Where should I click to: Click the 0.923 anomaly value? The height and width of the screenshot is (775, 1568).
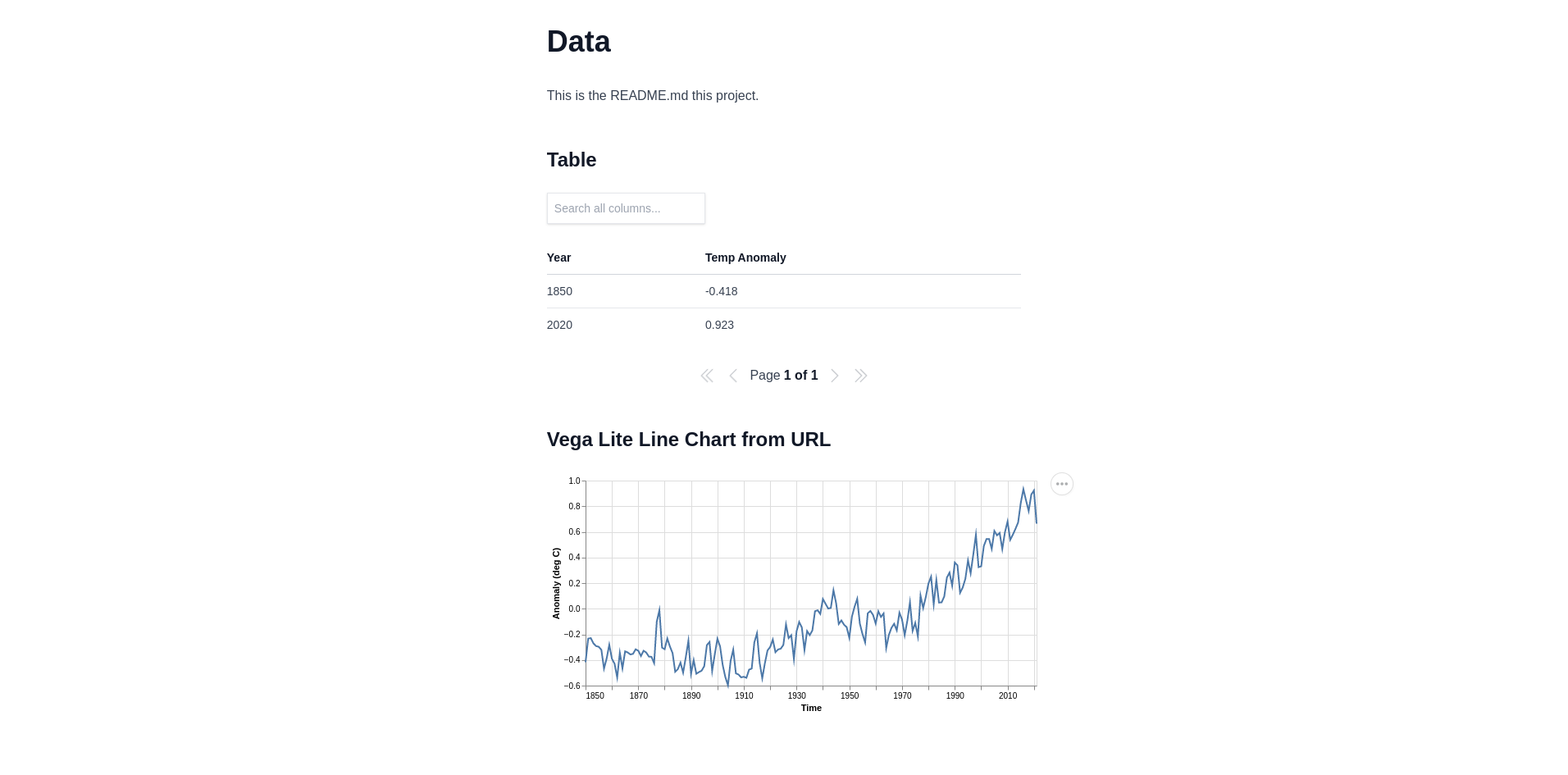(x=719, y=325)
